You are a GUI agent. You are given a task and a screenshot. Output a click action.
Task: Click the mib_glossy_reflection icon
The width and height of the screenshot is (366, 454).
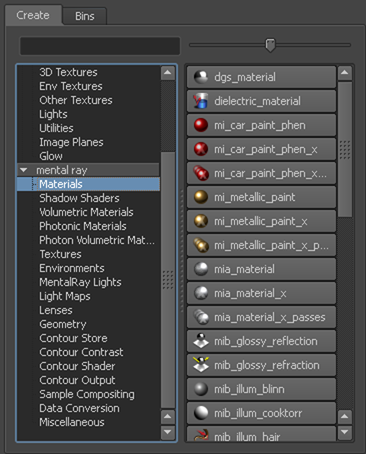pos(201,341)
